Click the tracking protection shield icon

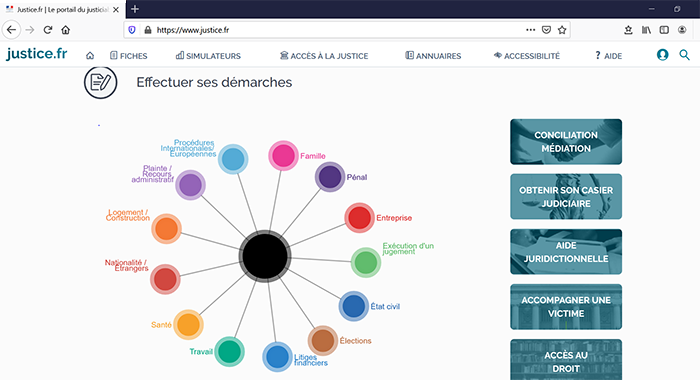tap(132, 30)
